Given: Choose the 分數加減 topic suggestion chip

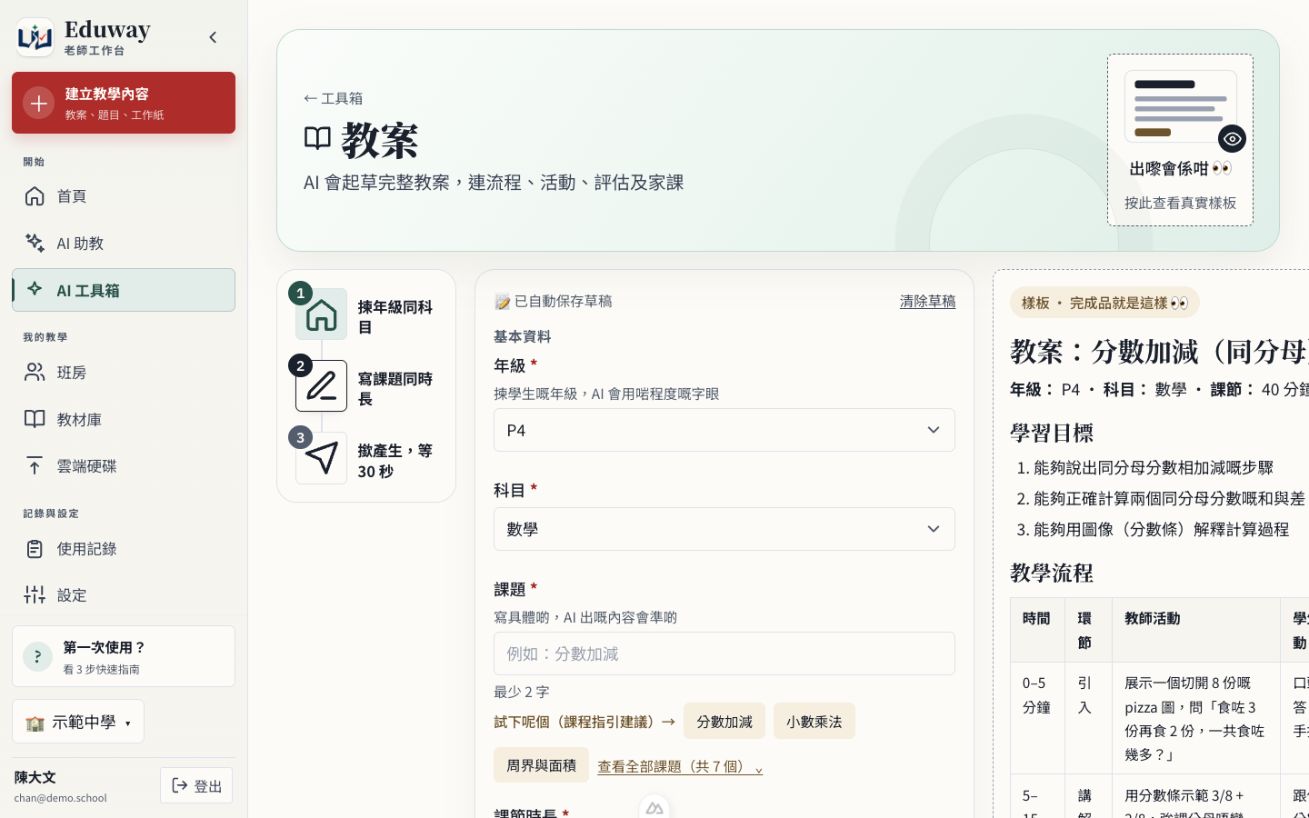Looking at the screenshot, I should [724, 721].
